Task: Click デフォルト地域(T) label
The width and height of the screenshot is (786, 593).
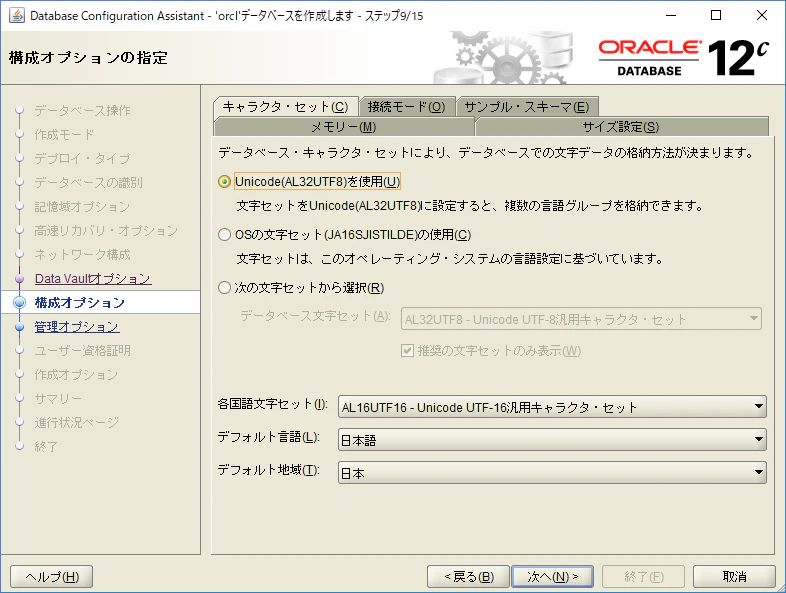Action: pos(268,470)
